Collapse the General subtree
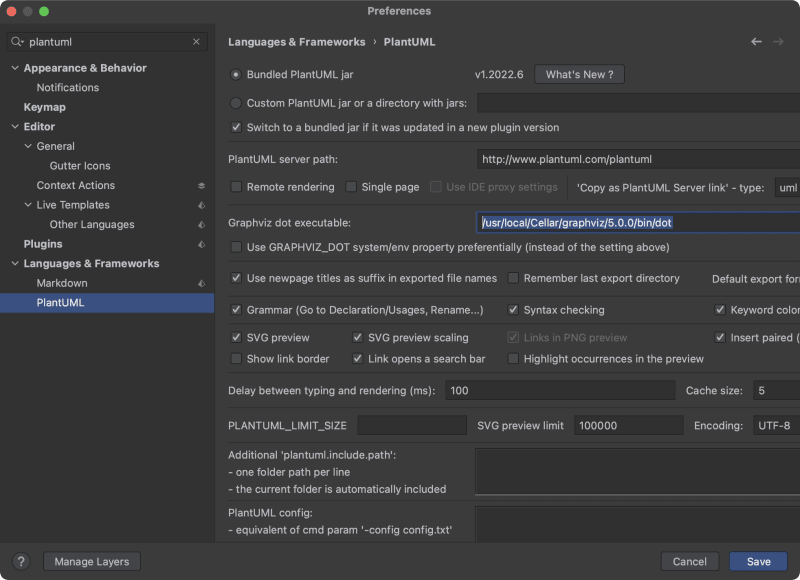Viewport: 800px width, 580px height. coord(28,146)
